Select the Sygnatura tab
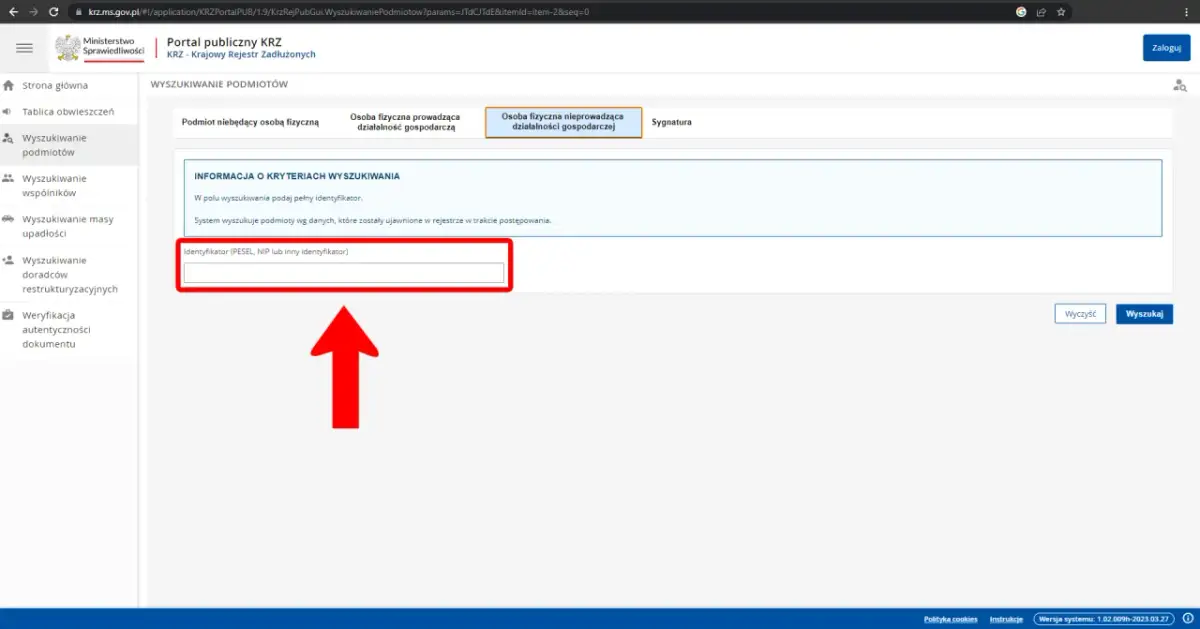1200x629 pixels. [671, 122]
